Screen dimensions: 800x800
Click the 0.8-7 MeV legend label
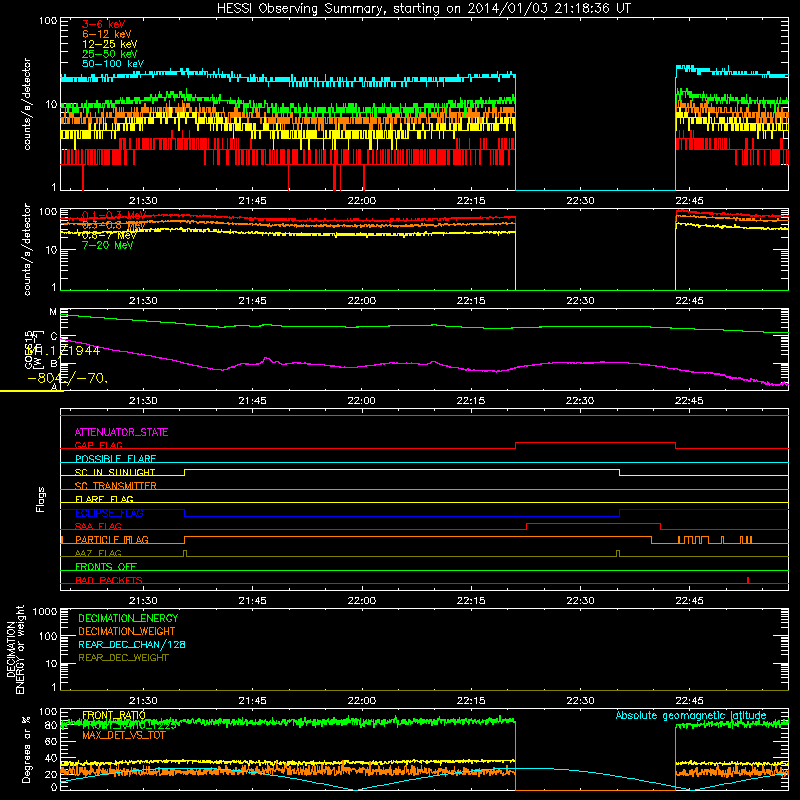click(x=109, y=235)
